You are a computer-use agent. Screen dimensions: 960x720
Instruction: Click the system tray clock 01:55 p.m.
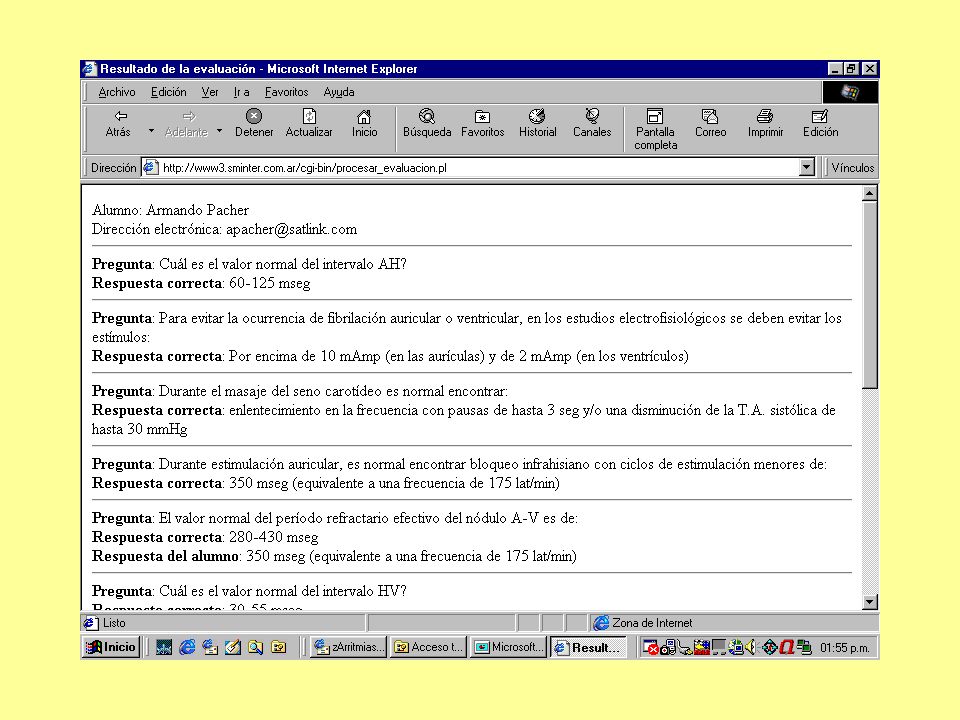[844, 648]
